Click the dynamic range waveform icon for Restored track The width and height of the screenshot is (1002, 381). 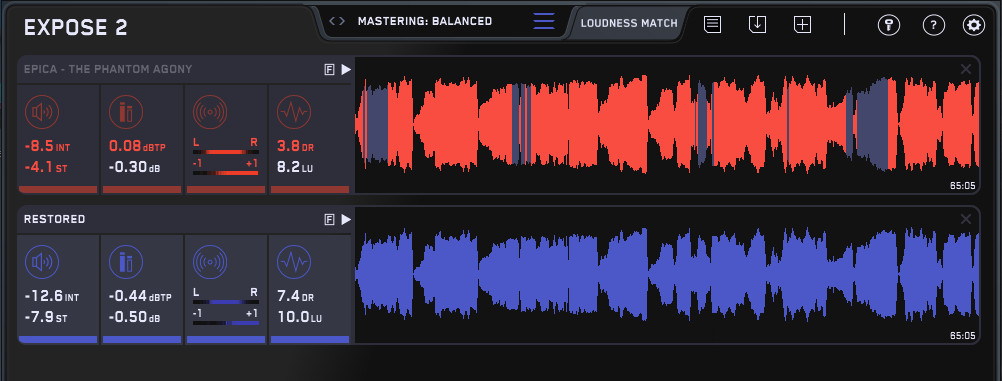(294, 262)
